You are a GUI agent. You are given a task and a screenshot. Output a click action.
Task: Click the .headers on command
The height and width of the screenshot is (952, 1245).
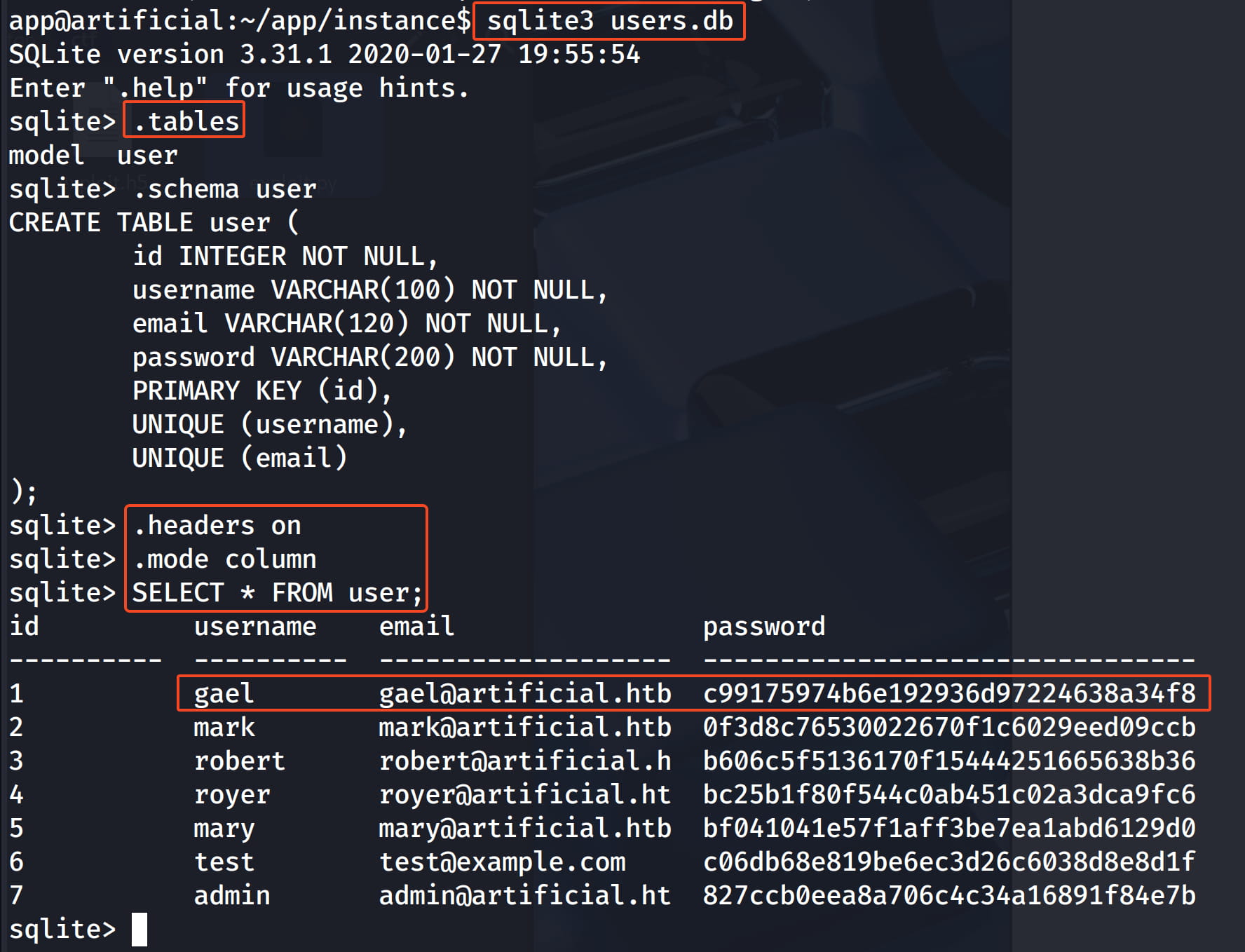click(217, 526)
